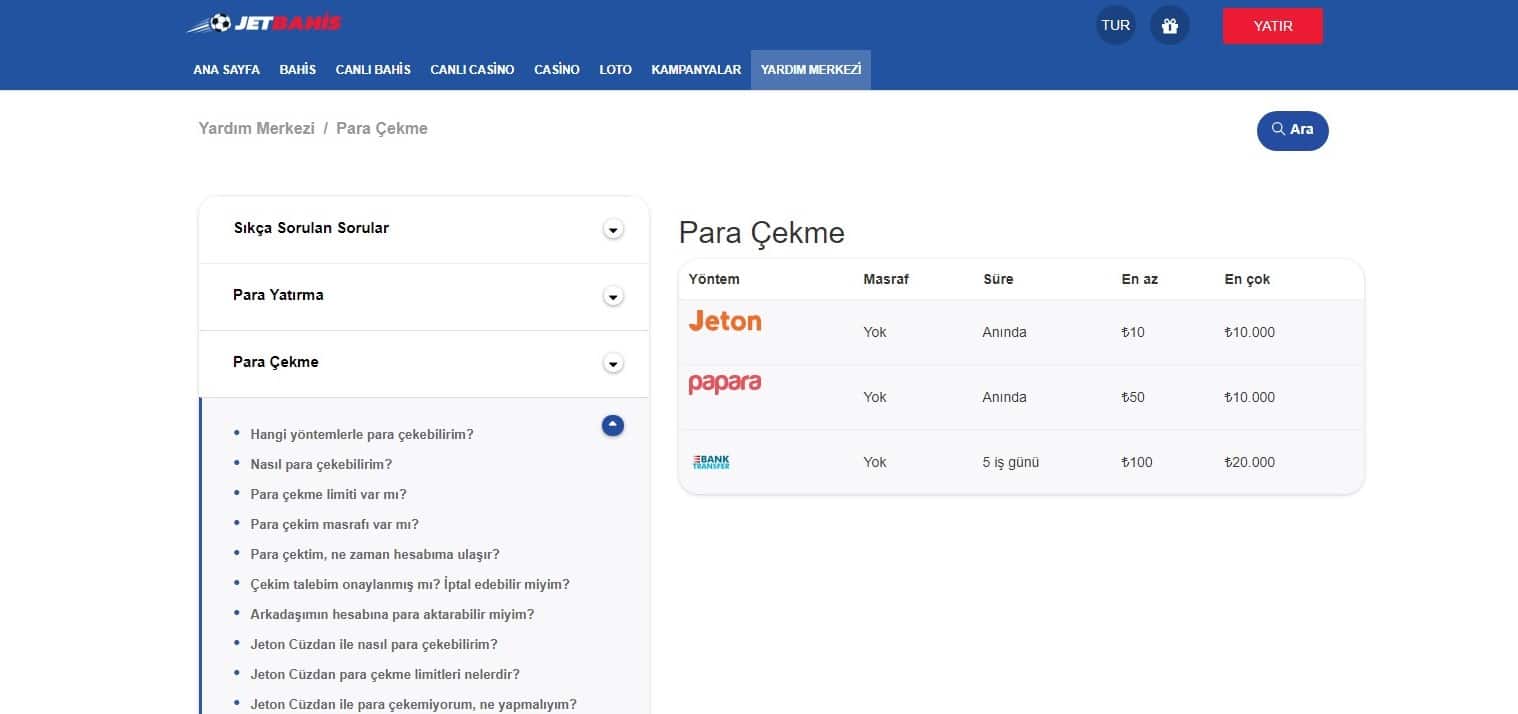Click the TUR language selector
Viewport: 1518px width, 714px height.
pos(1115,25)
